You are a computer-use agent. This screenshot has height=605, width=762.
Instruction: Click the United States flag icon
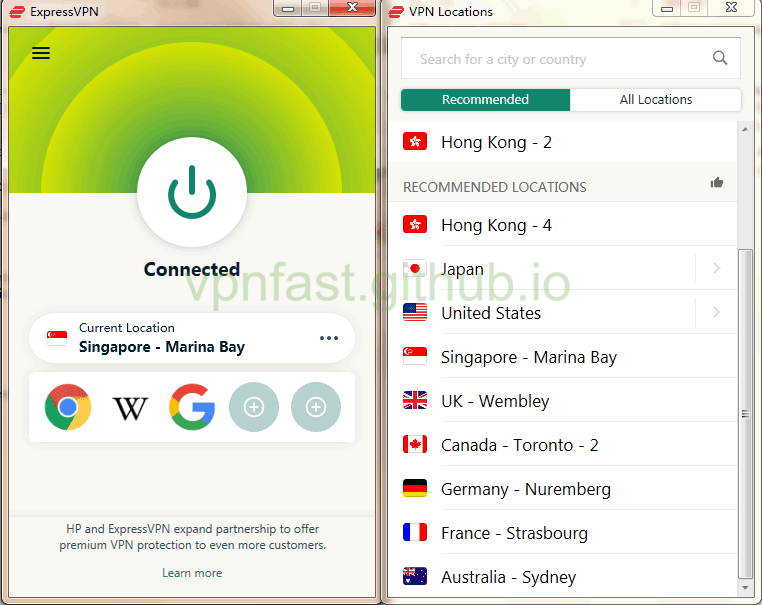[415, 312]
